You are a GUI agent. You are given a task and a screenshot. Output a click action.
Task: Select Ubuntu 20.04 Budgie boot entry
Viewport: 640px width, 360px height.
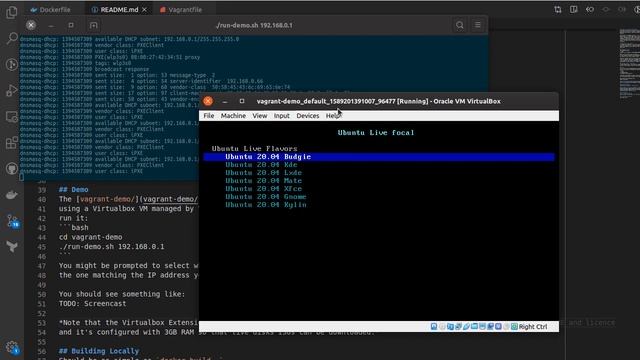pyautogui.click(x=379, y=157)
